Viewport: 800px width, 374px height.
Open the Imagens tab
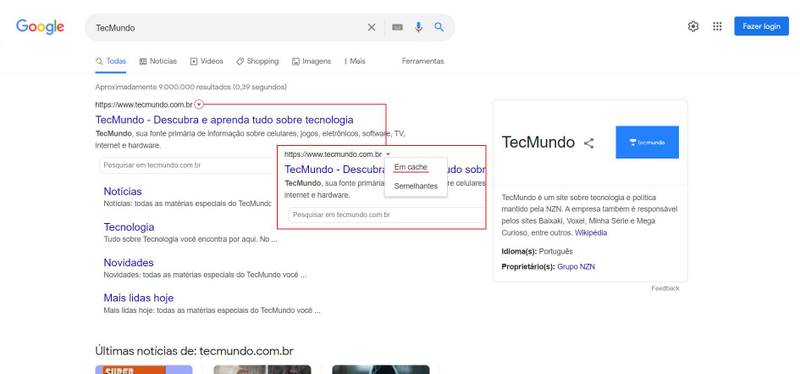[311, 61]
